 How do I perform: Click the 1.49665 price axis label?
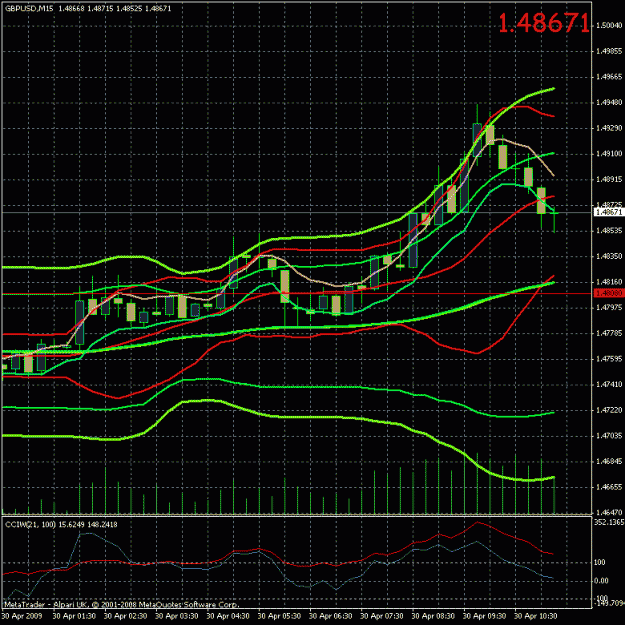pos(609,77)
